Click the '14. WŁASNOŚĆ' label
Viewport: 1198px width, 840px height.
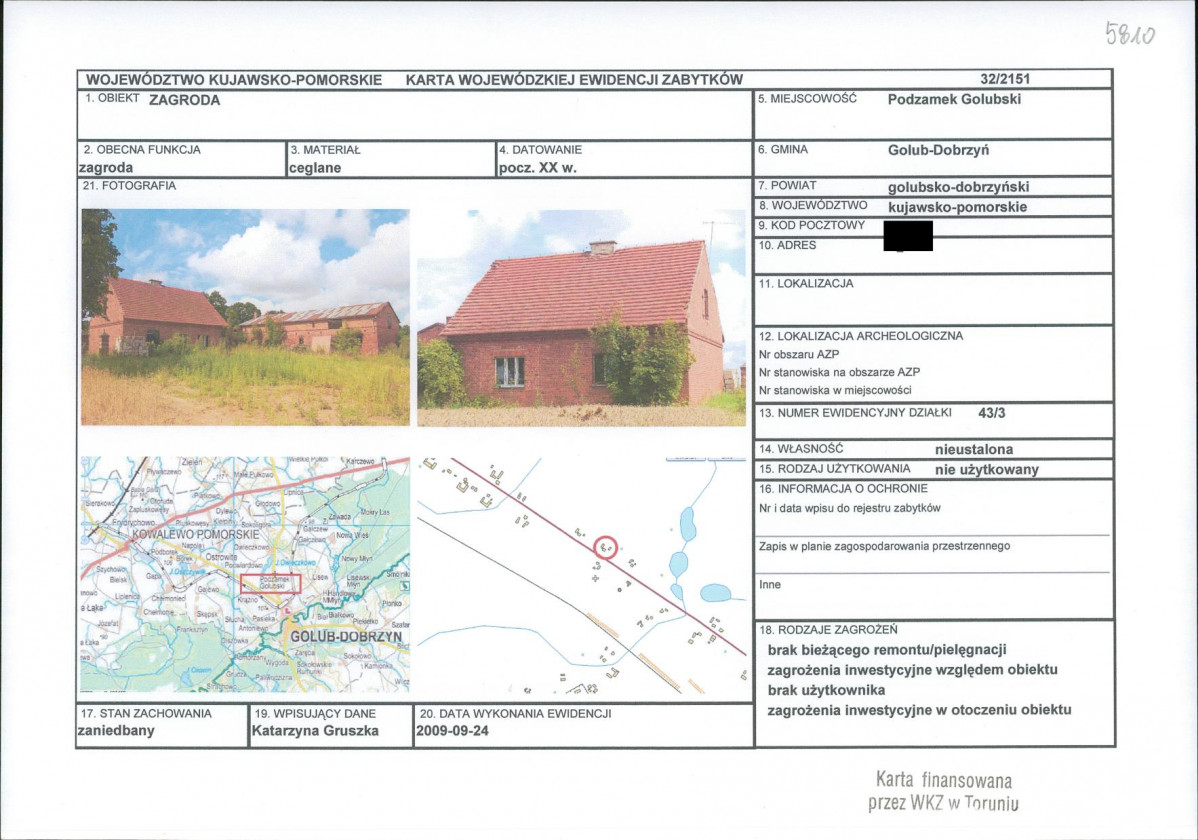click(x=801, y=449)
